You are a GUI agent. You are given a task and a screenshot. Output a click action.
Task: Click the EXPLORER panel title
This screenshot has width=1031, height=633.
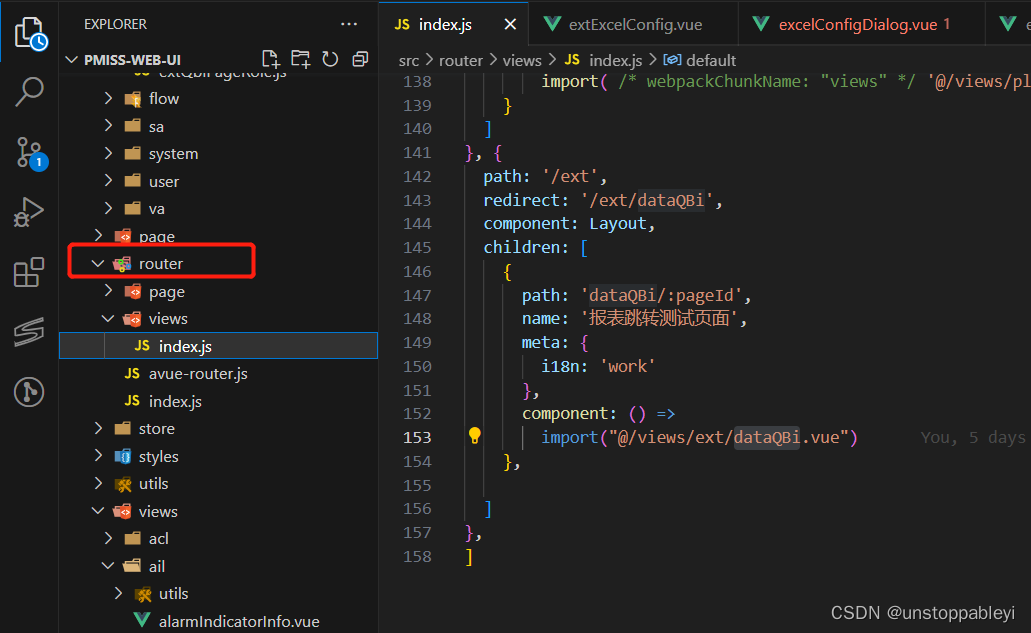pyautogui.click(x=115, y=24)
